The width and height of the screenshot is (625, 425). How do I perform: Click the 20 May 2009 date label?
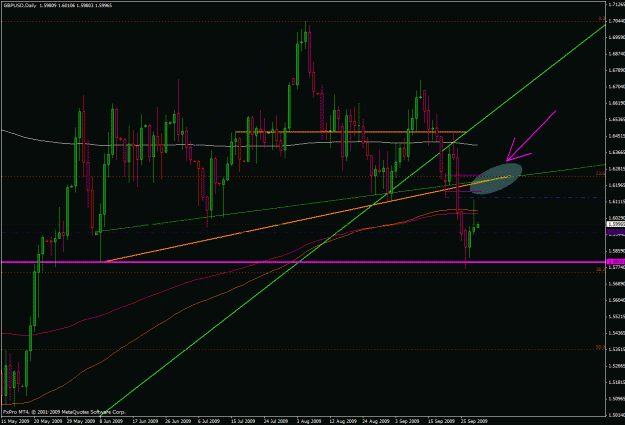tap(48, 421)
